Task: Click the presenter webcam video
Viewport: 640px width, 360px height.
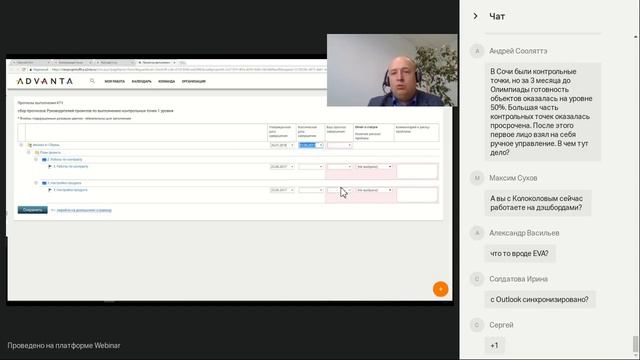Action: 392,70
